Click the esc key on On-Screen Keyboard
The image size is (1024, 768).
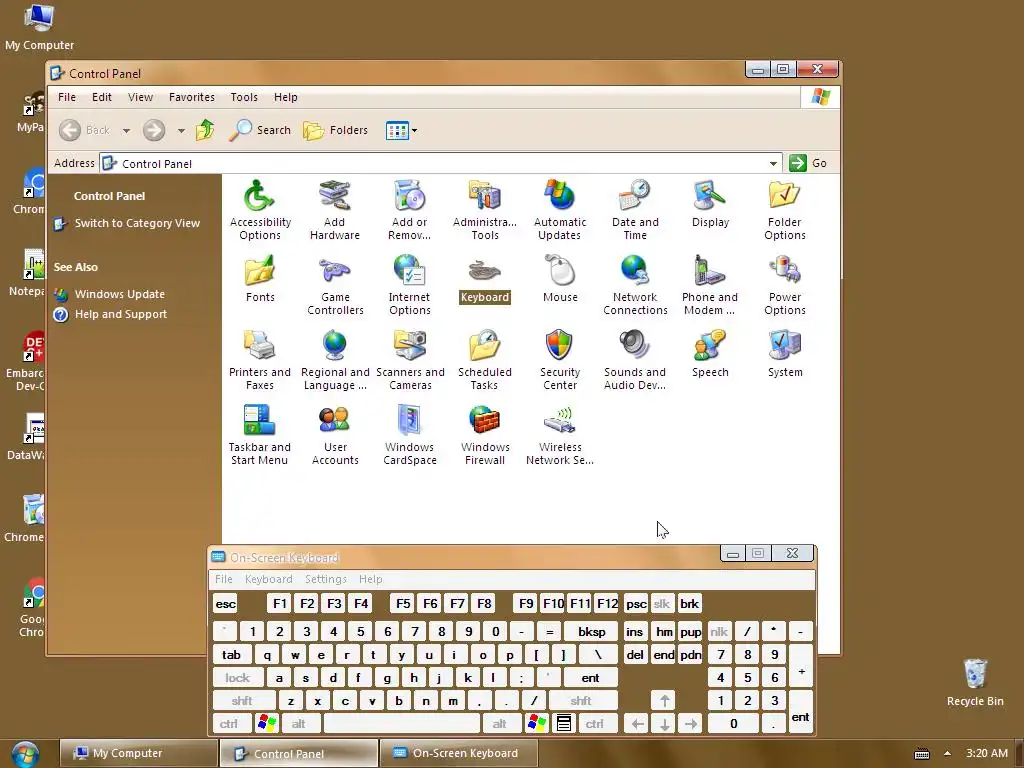pos(225,603)
